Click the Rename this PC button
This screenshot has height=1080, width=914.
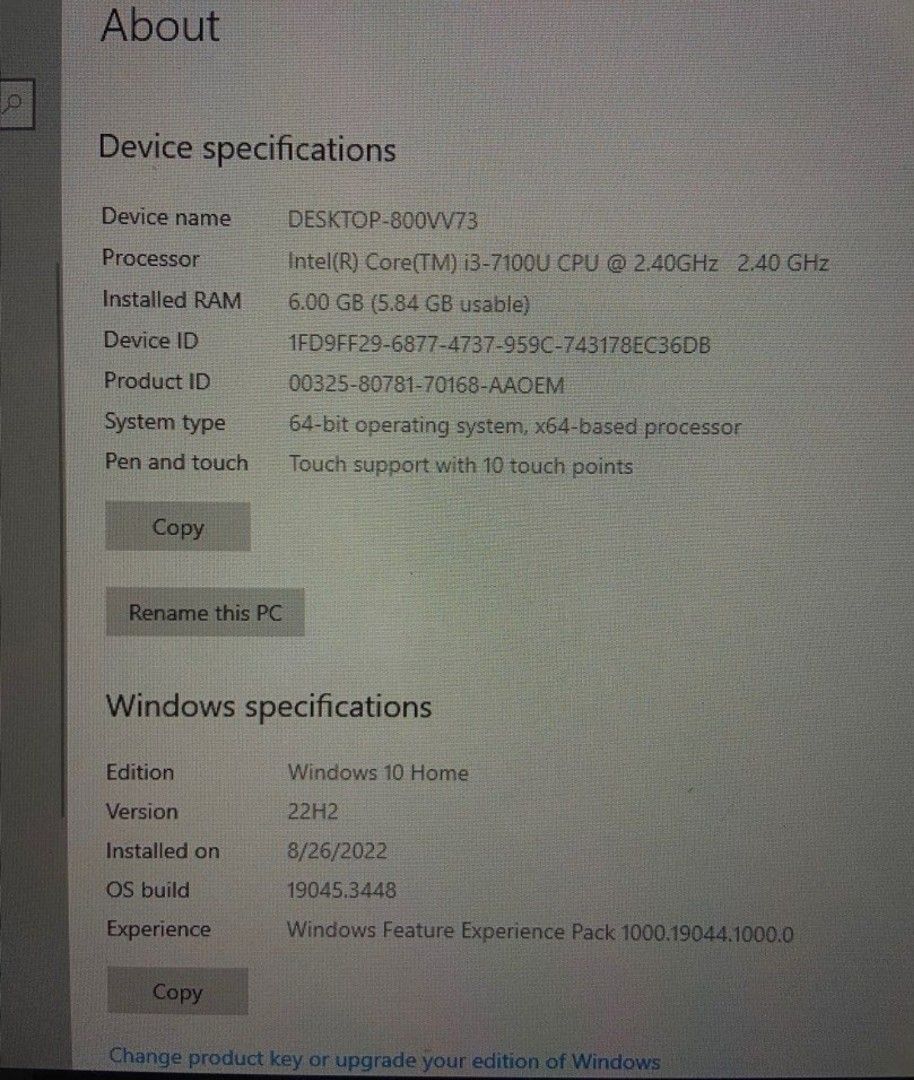[205, 612]
